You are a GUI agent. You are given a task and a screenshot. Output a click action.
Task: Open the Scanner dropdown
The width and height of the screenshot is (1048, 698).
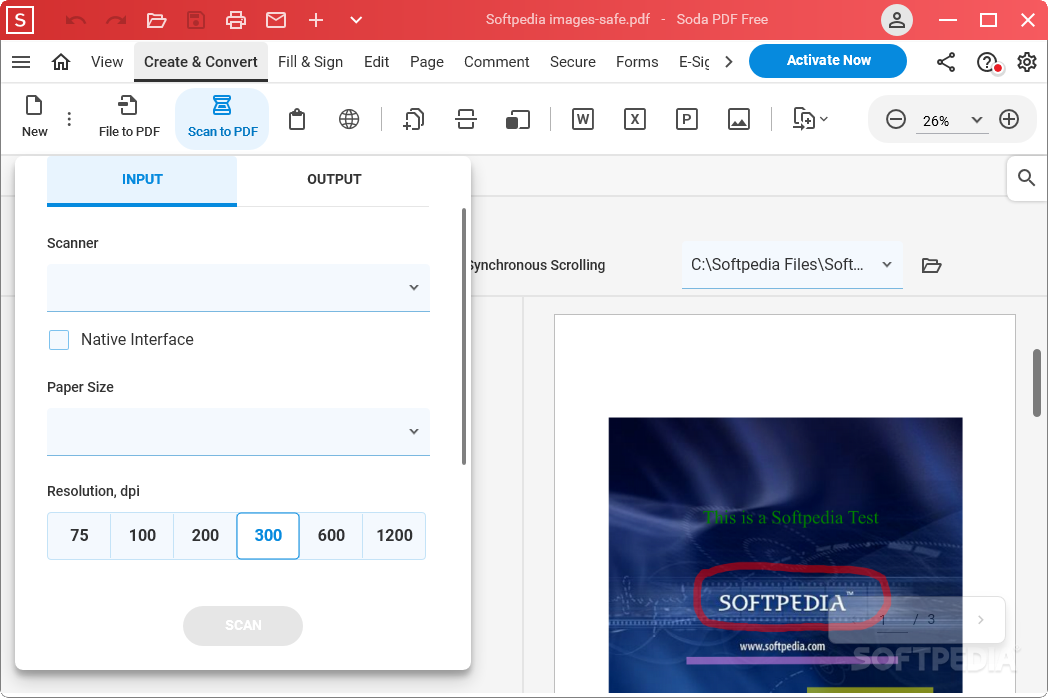coord(239,287)
